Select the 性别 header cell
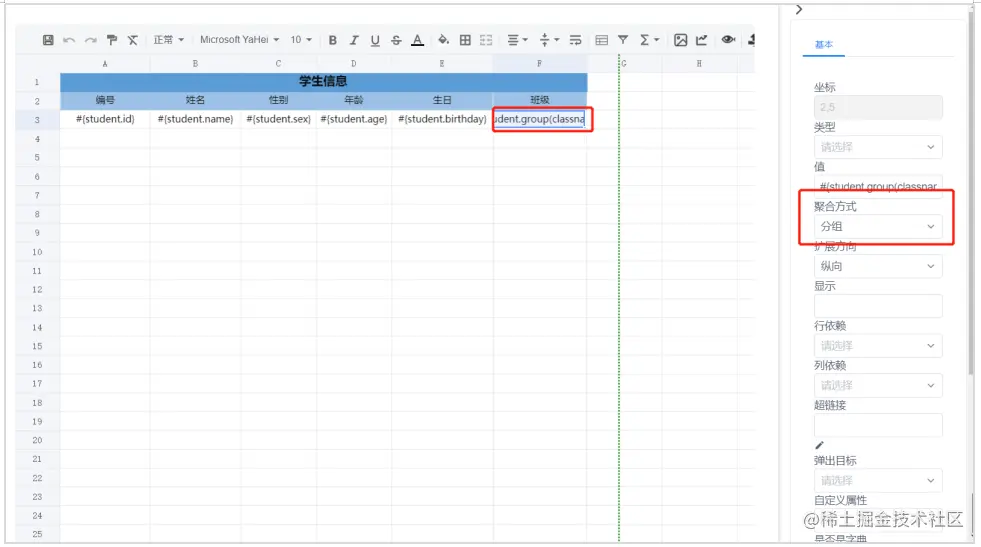 coord(278,100)
